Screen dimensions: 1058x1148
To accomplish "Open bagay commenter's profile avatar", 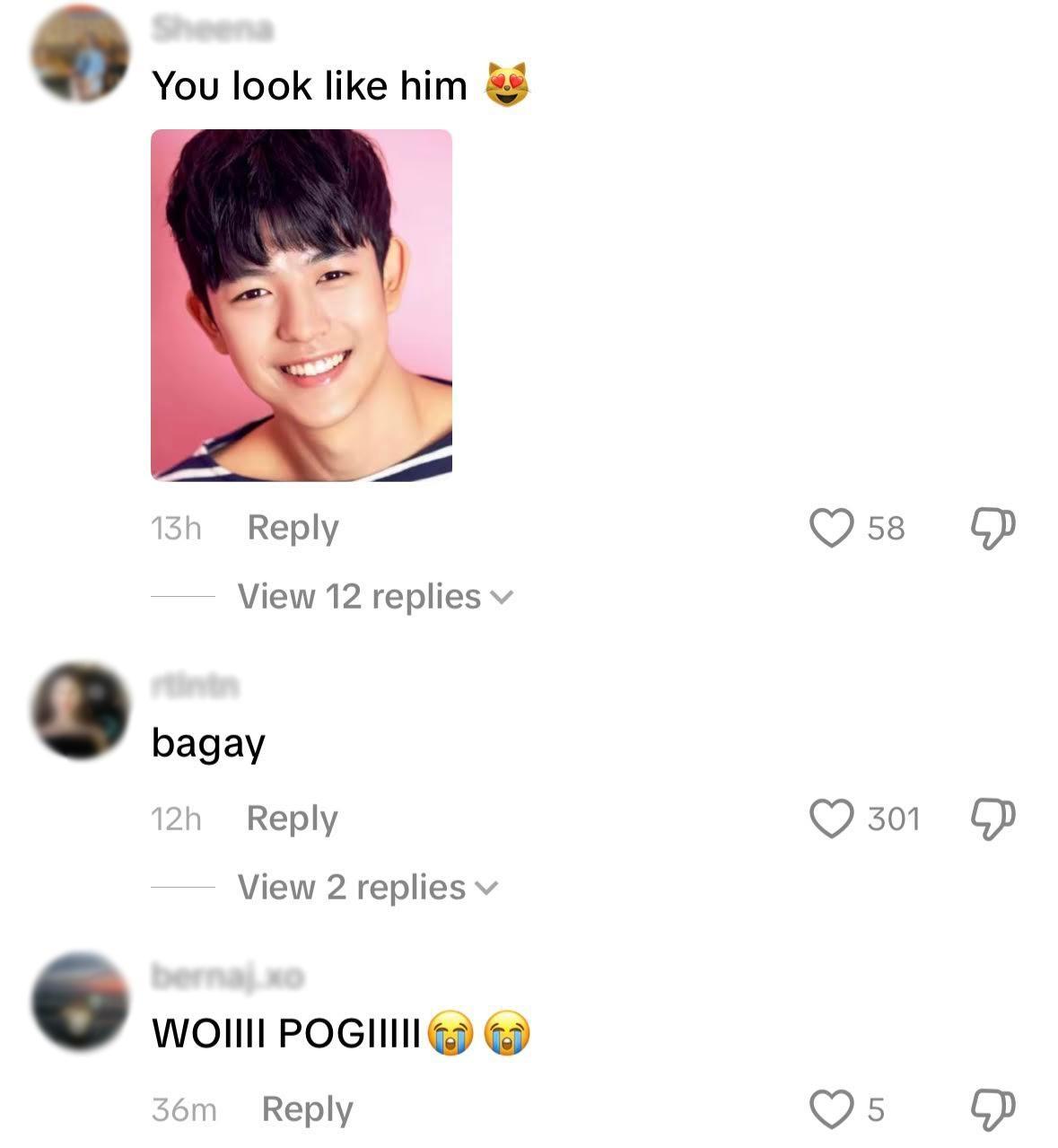I will (81, 711).
